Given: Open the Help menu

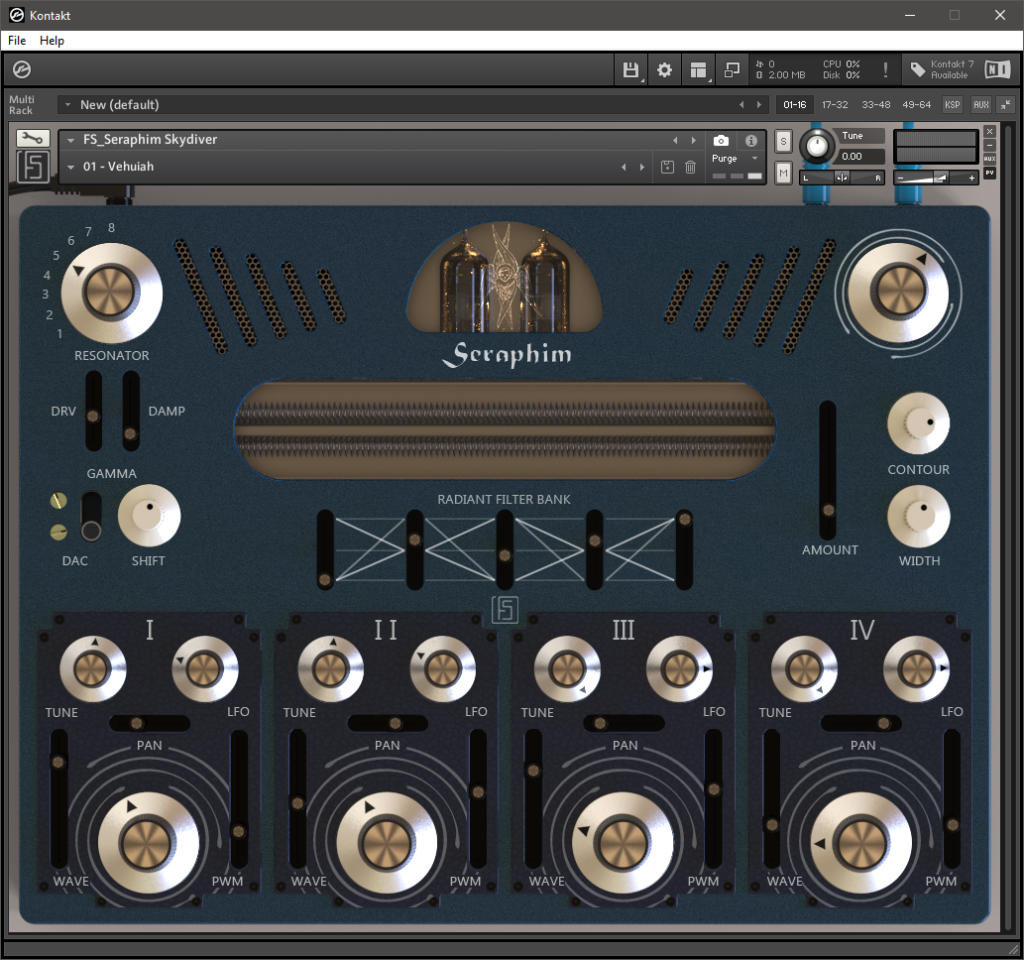Looking at the screenshot, I should pyautogui.click(x=52, y=40).
